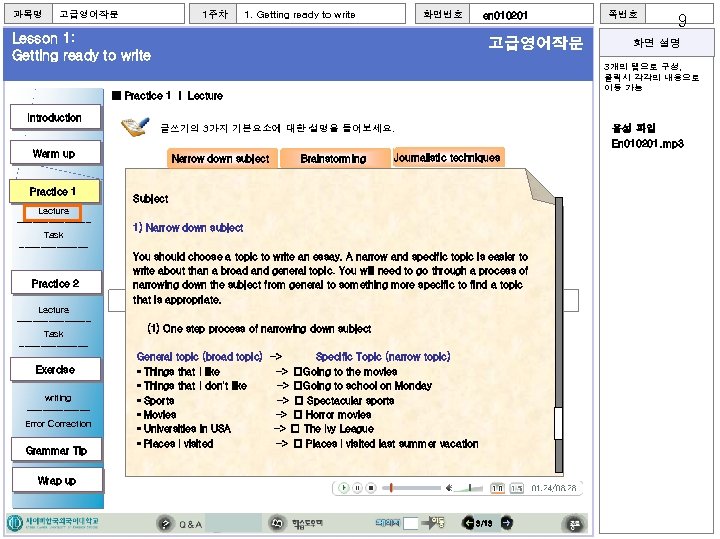
Task: Adjust the volume level slider
Action: pyautogui.click(x=469, y=488)
